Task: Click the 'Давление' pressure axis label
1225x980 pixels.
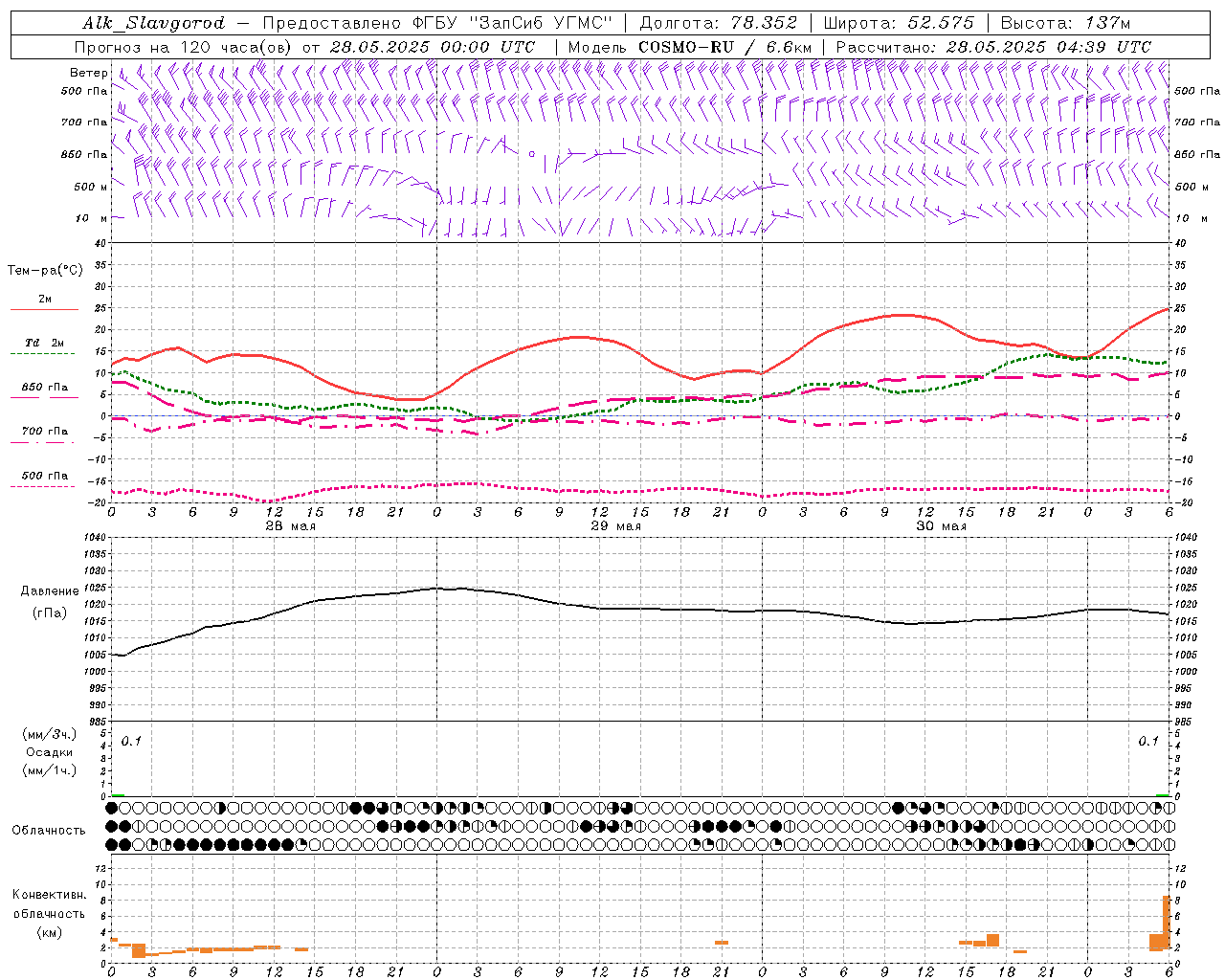Action: coord(50,591)
